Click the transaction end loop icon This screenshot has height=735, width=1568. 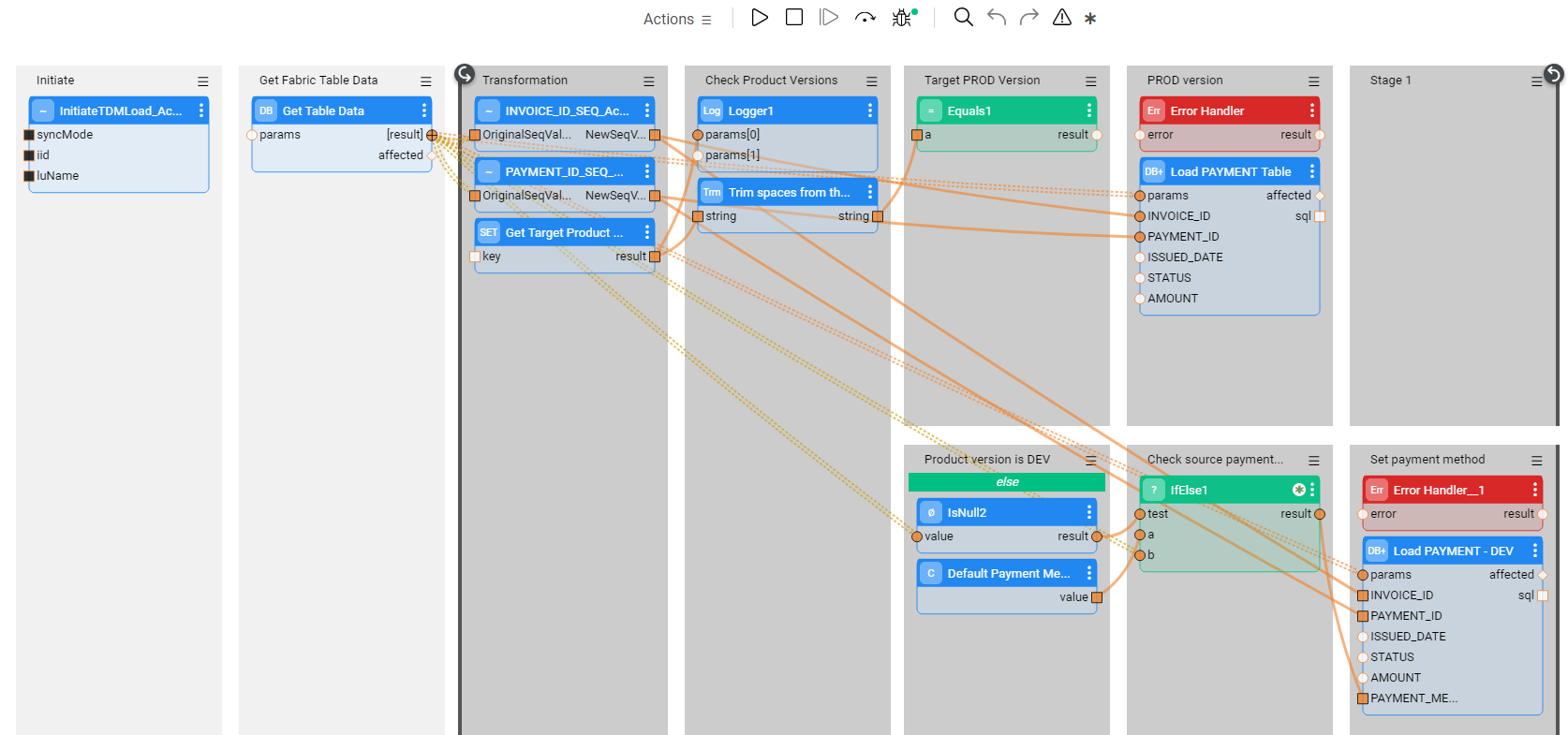coord(1553,74)
